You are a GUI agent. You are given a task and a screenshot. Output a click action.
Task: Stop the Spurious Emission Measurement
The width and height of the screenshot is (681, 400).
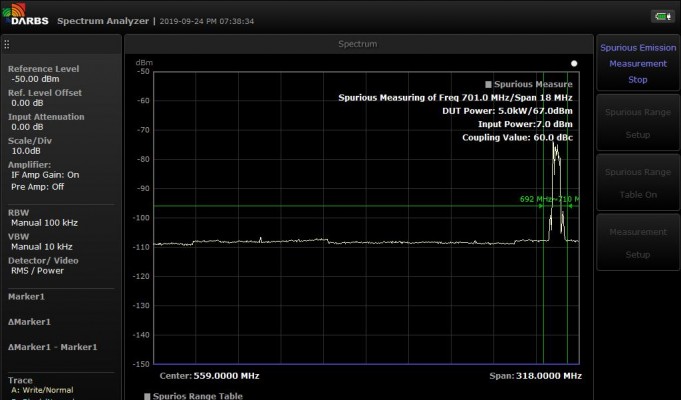coord(638,63)
